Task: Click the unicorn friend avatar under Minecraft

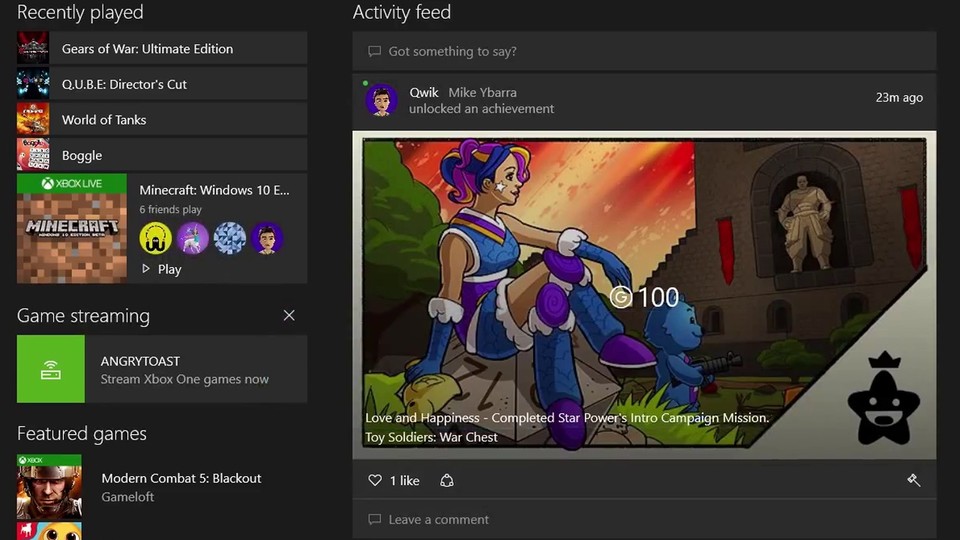Action: click(x=192, y=238)
